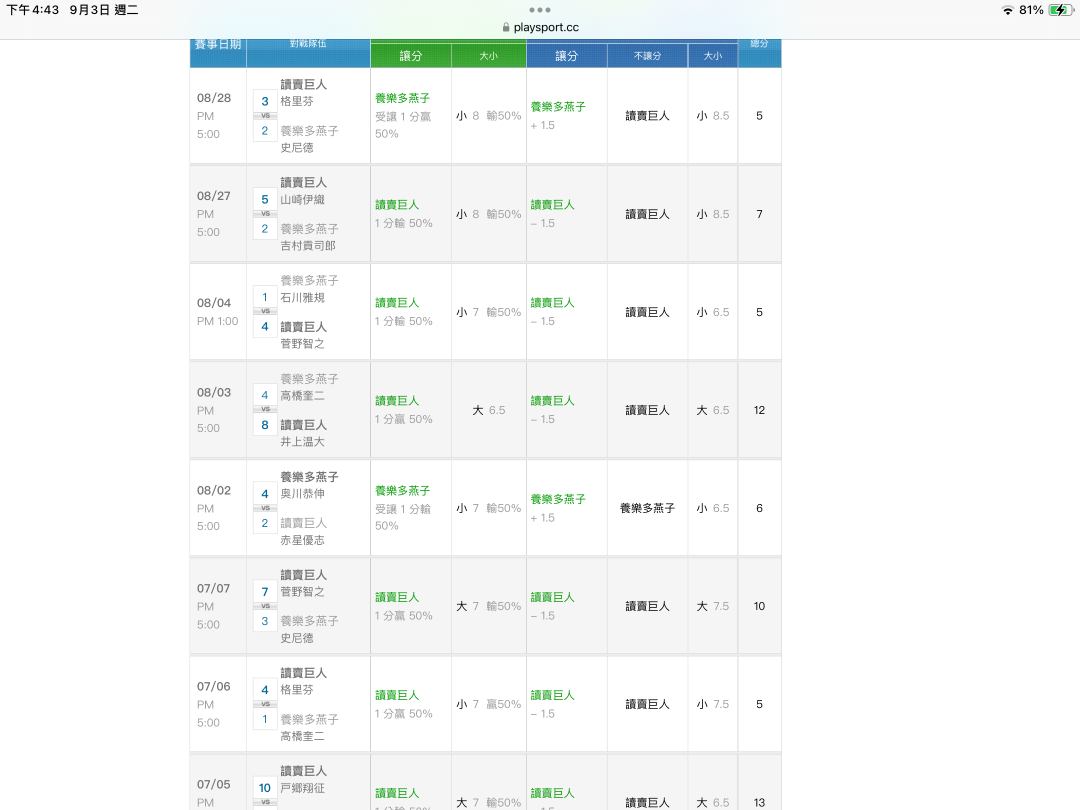Tap 小 7 輸50% in the 08/04 row
Image resolution: width=1080 pixels, height=810 pixels.
point(489,312)
